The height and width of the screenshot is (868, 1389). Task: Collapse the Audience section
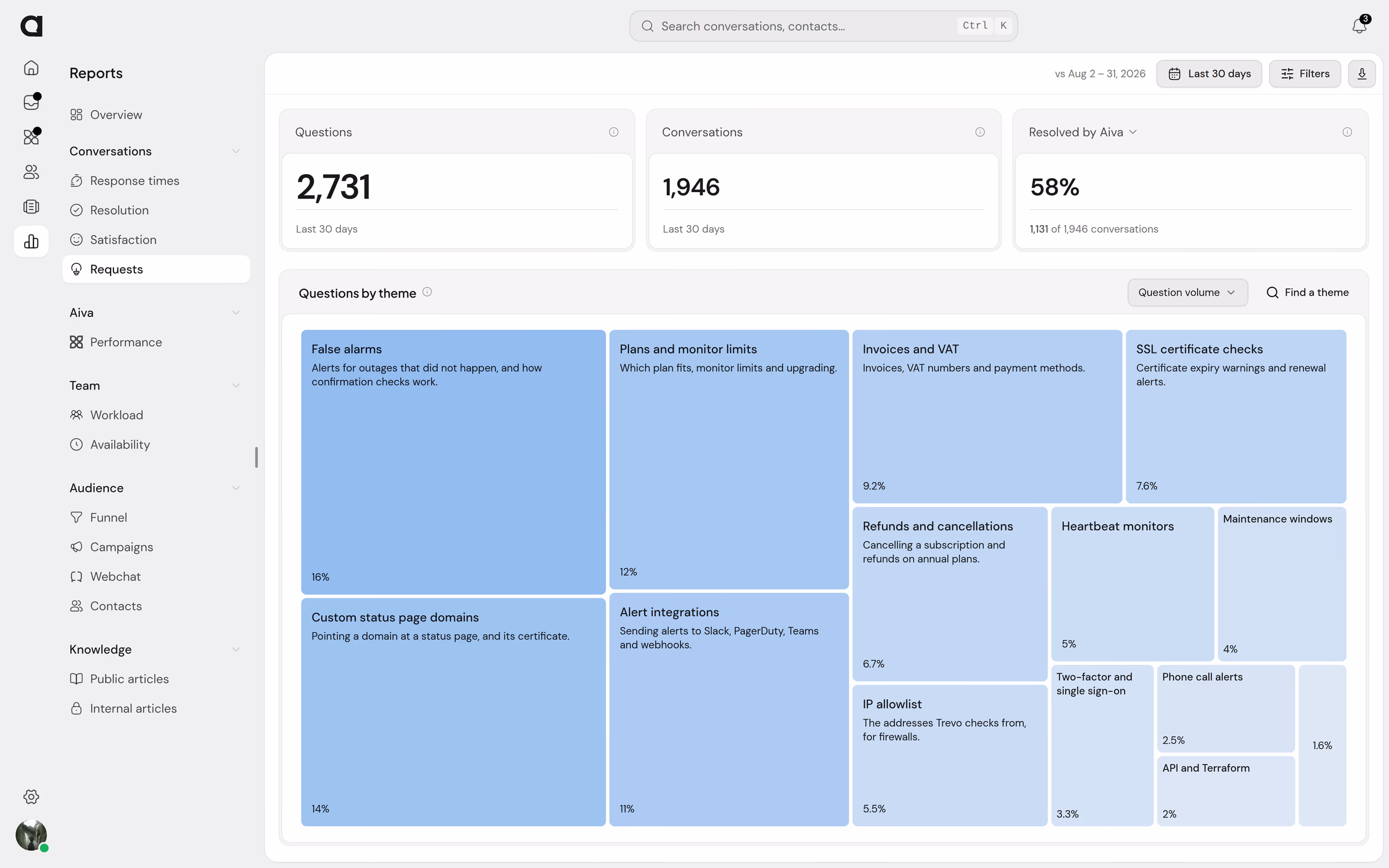pyautogui.click(x=236, y=488)
